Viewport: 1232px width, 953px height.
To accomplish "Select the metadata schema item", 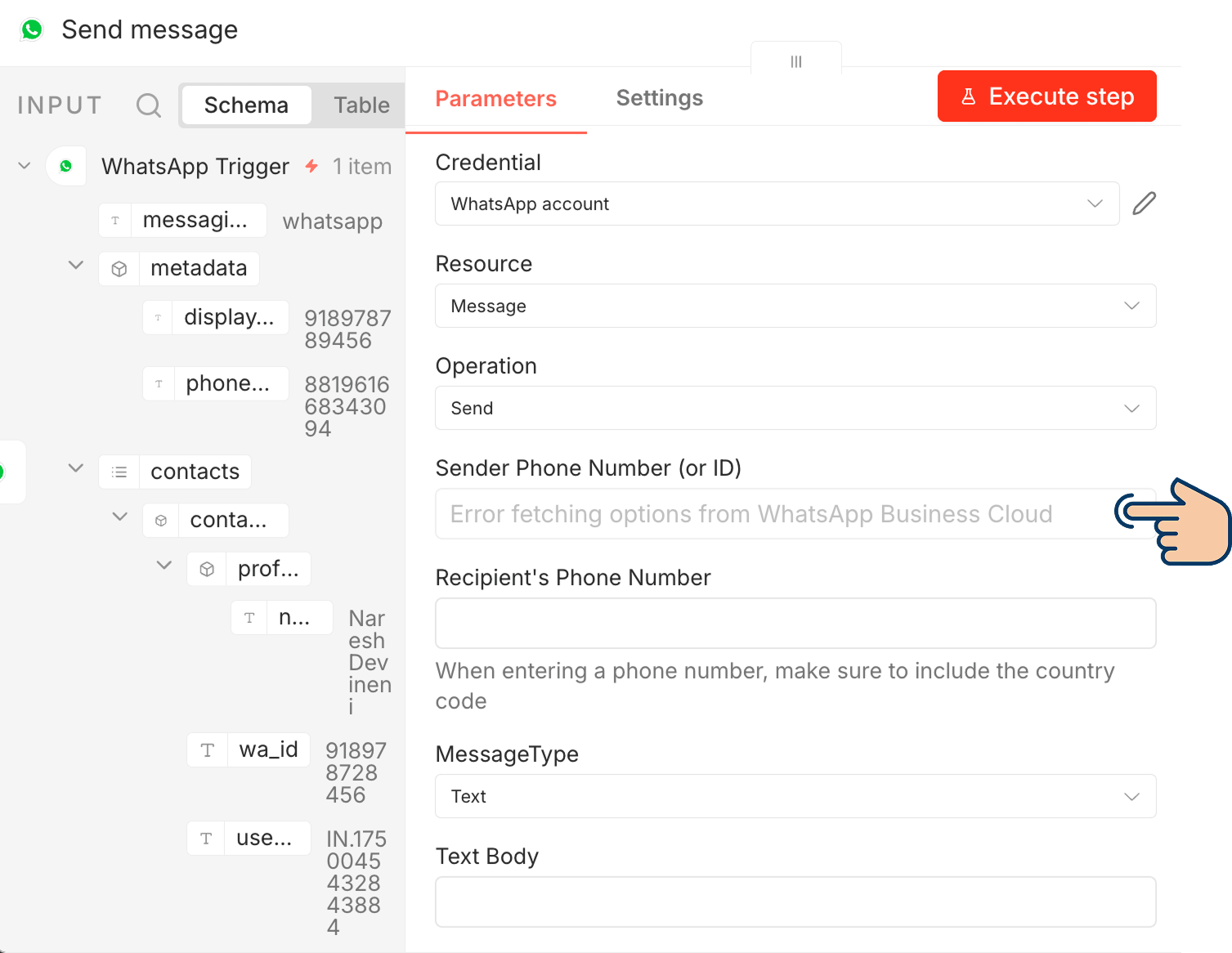I will click(179, 269).
